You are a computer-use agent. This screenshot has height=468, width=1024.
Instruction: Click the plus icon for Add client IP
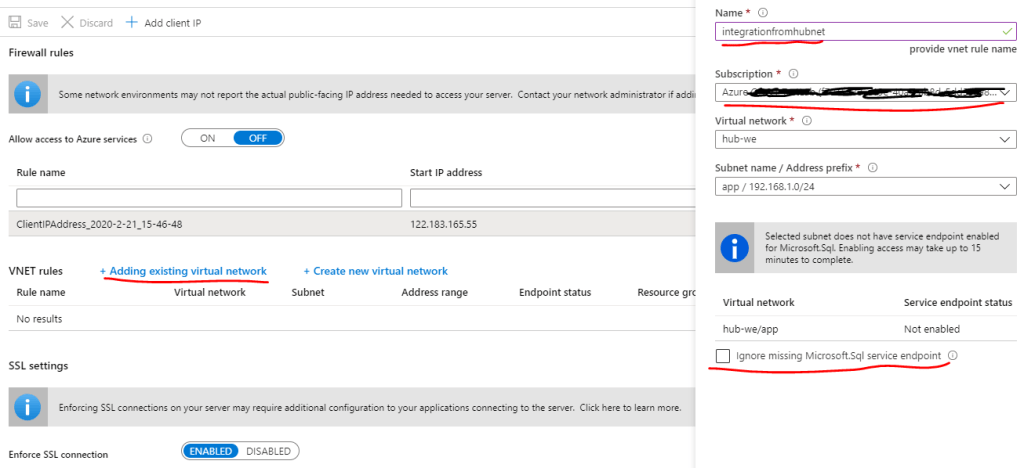(131, 22)
